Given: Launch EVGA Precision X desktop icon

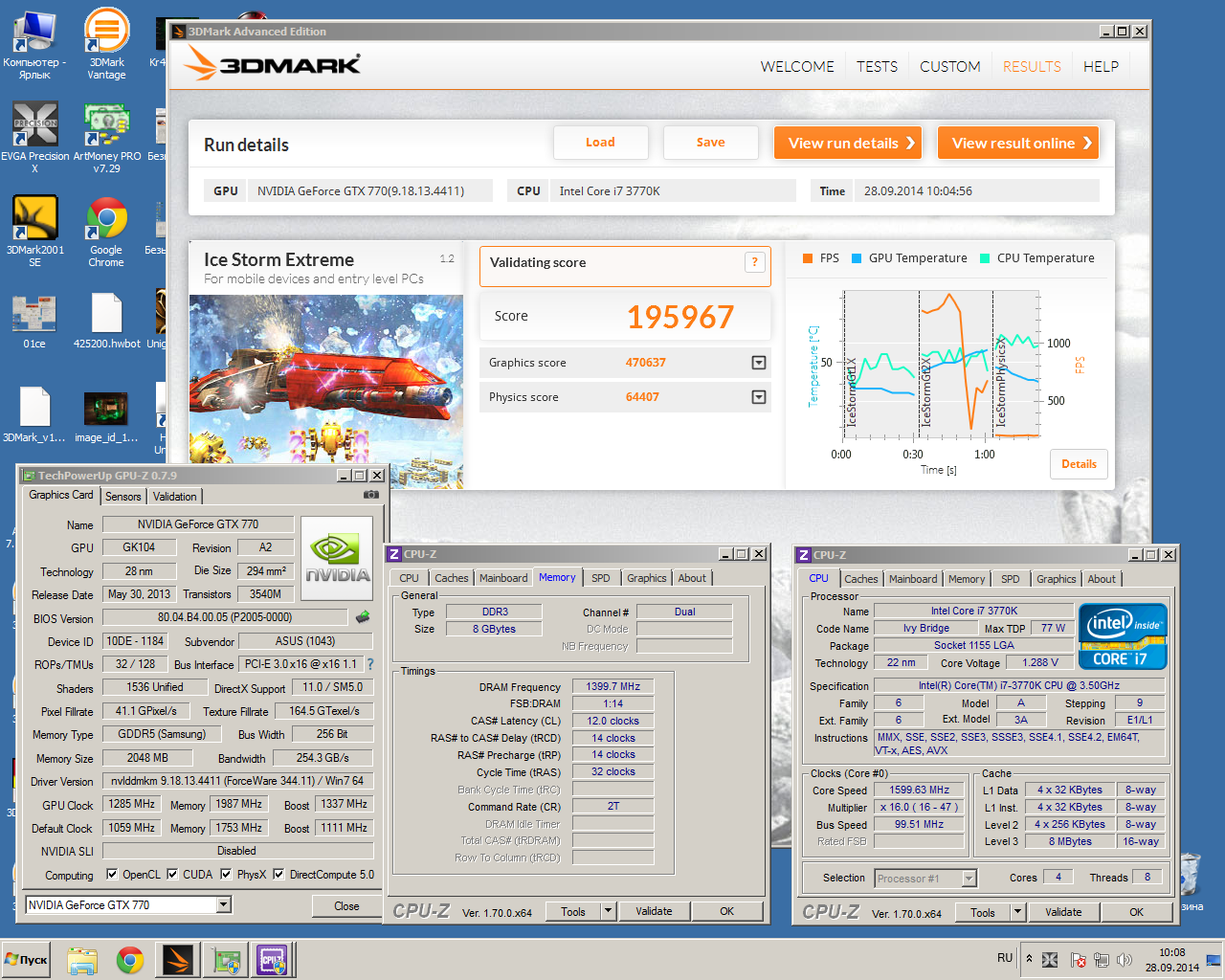Looking at the screenshot, I should tap(34, 137).
